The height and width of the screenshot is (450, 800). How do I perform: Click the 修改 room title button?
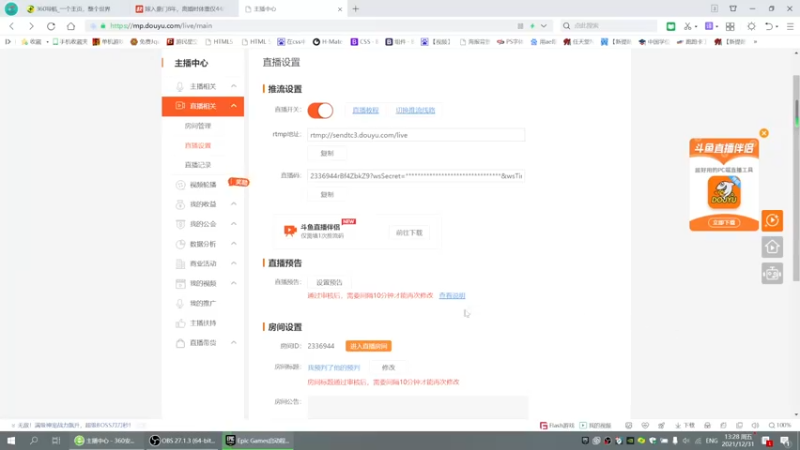389,367
